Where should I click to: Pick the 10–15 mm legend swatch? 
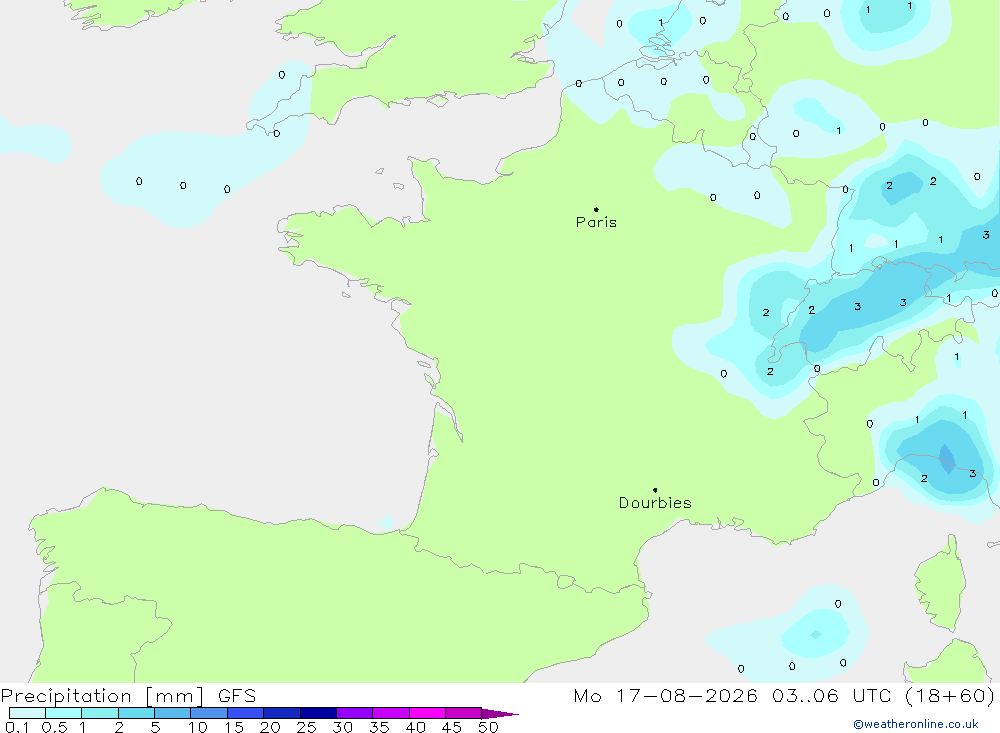click(209, 713)
